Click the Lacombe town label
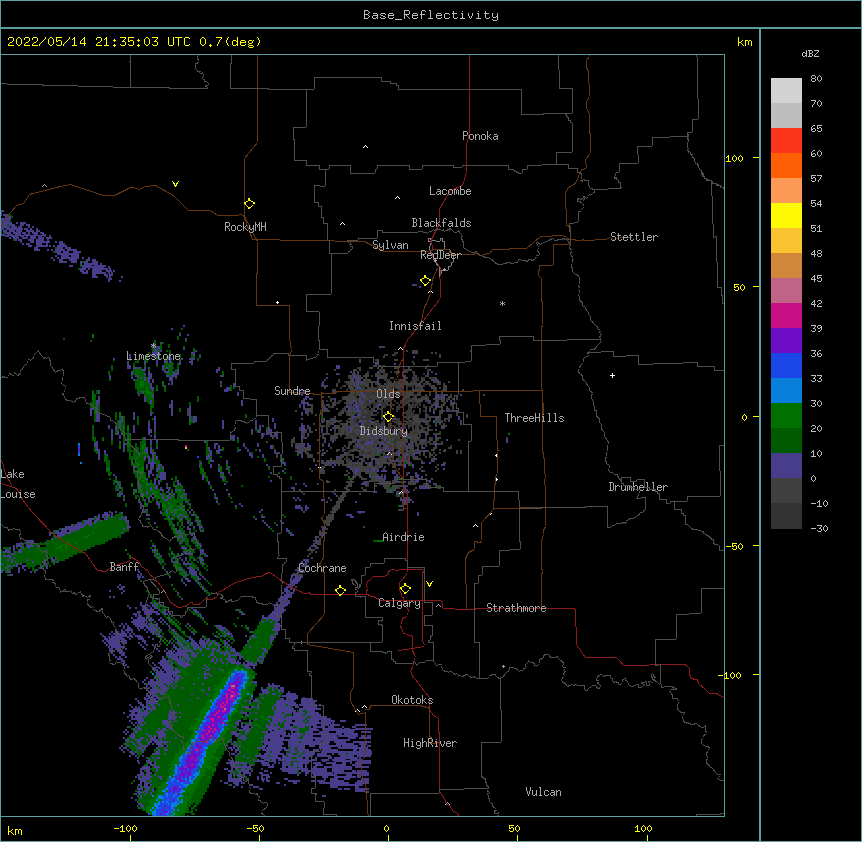This screenshot has width=862, height=842. click(450, 191)
